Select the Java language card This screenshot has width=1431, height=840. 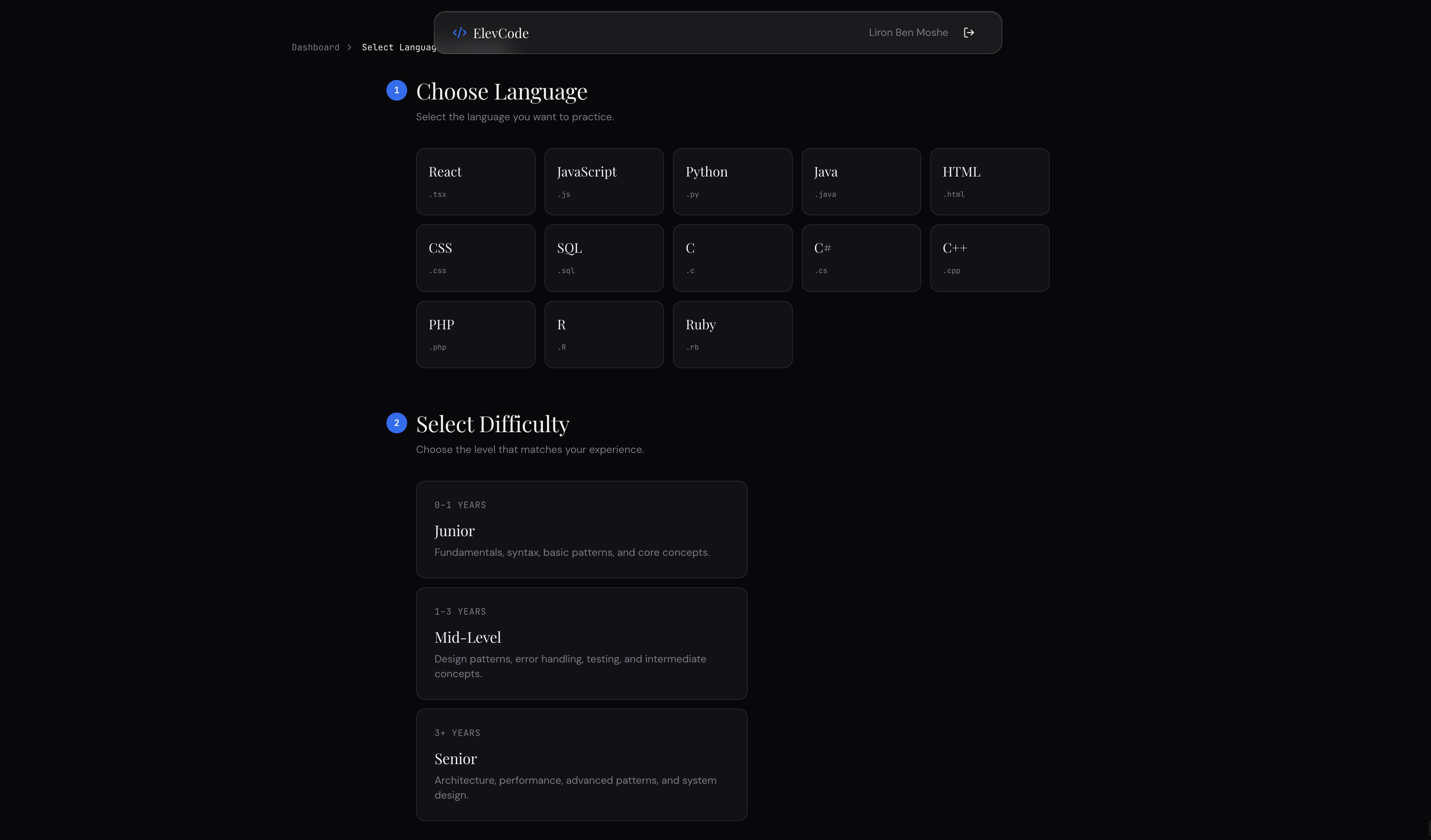[861, 181]
